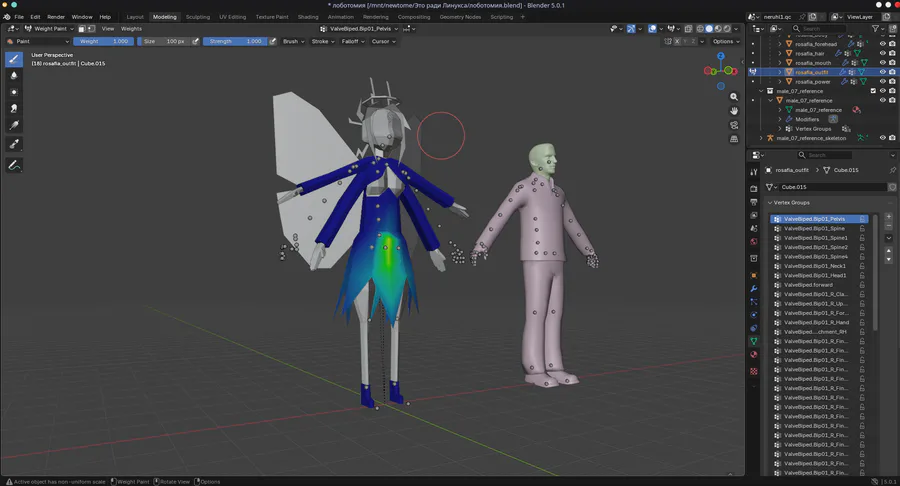Open the File menu
The width and height of the screenshot is (900, 486).
tap(19, 17)
